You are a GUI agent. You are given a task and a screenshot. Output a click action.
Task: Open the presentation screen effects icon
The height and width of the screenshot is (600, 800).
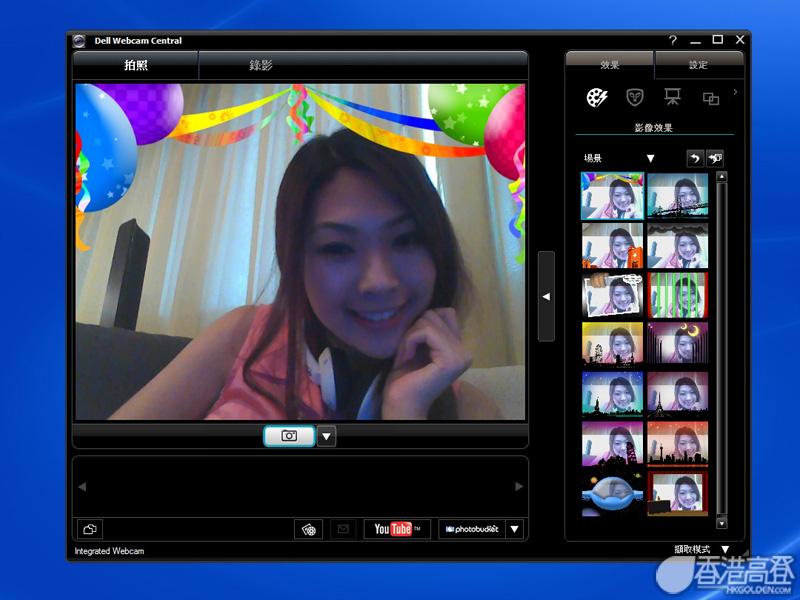(x=672, y=97)
